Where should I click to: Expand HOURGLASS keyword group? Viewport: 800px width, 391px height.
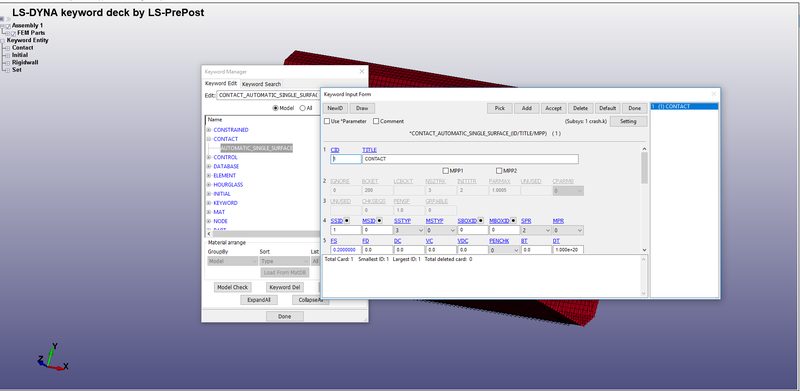(x=209, y=185)
